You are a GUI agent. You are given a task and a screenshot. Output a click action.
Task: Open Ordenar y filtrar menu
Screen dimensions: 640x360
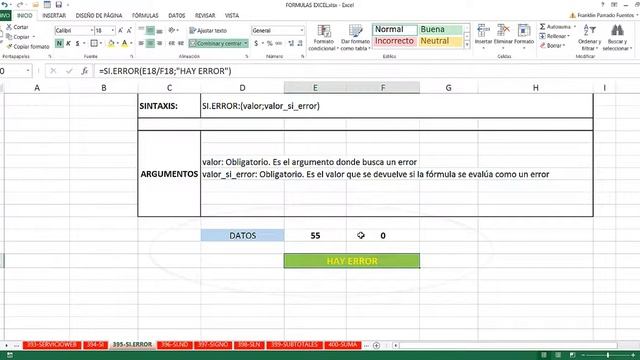pos(589,38)
